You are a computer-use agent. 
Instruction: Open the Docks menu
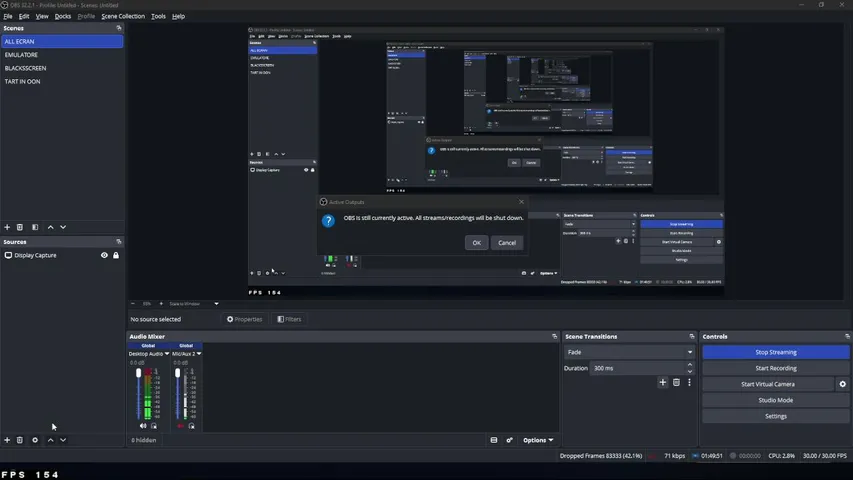(x=63, y=16)
